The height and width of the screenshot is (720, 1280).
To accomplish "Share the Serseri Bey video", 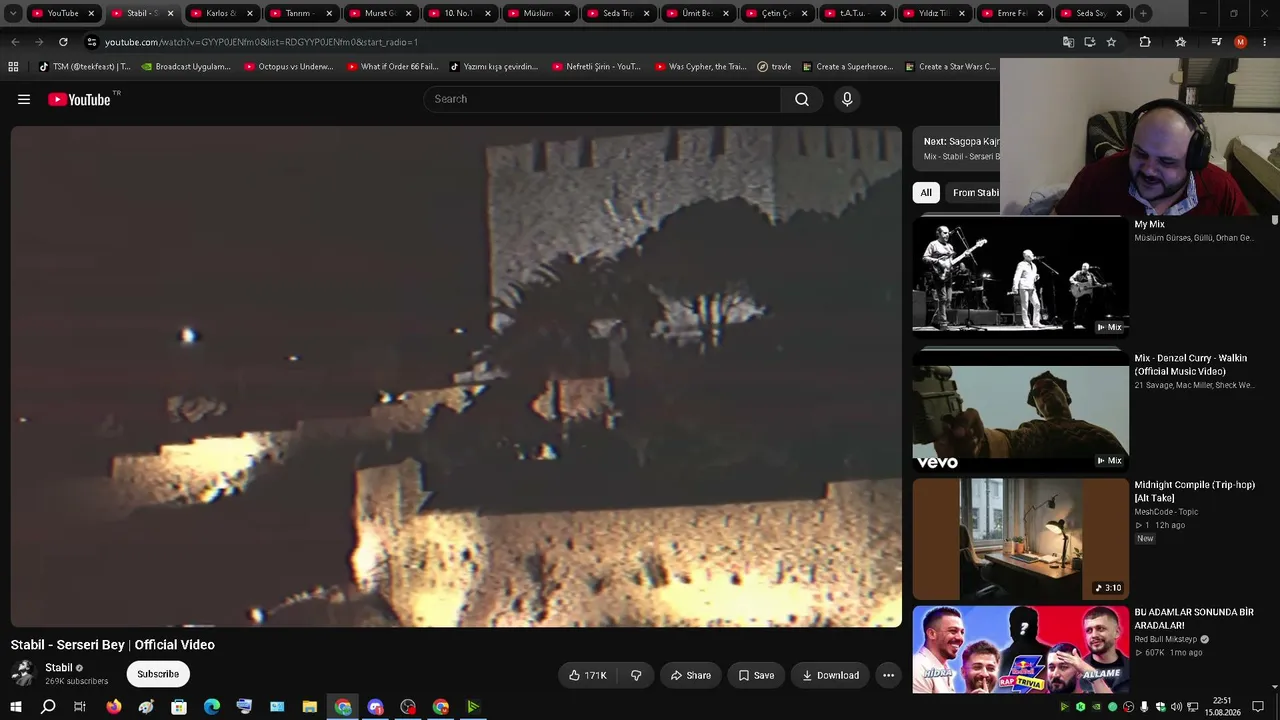I will [x=690, y=675].
